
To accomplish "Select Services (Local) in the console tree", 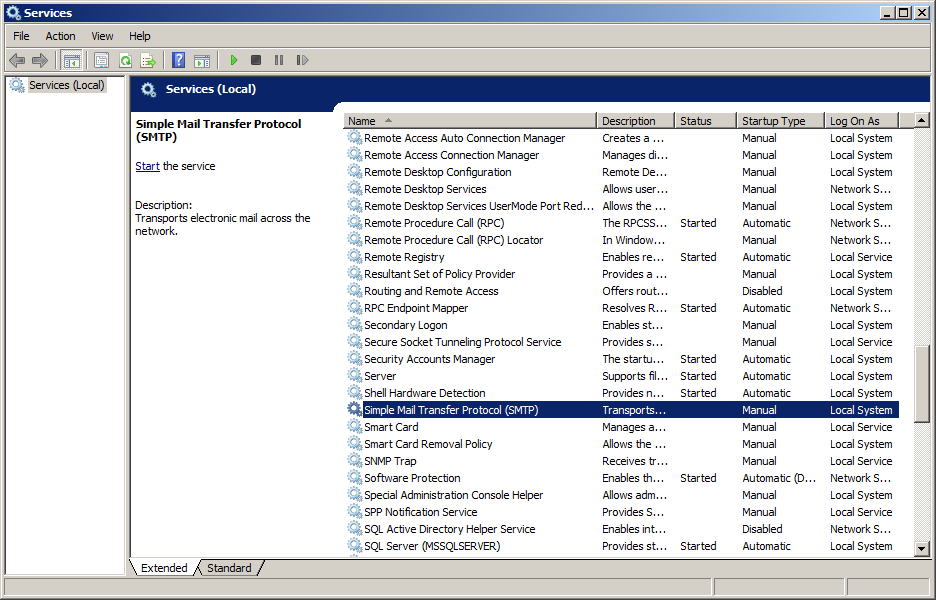I will click(x=66, y=85).
